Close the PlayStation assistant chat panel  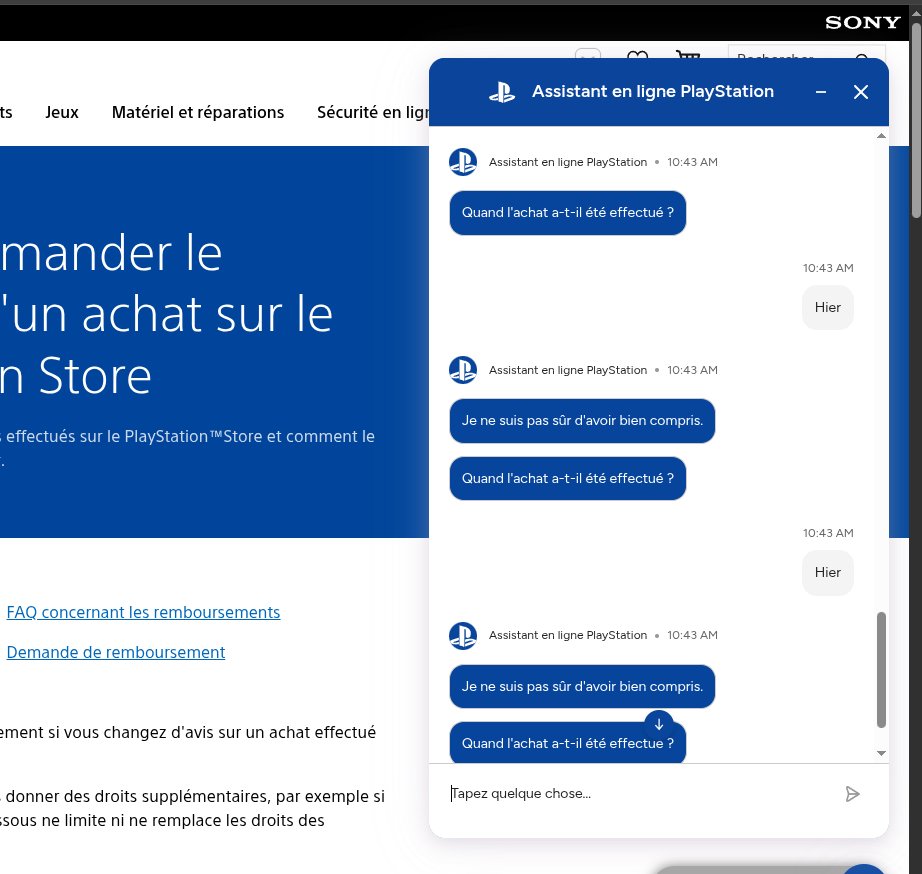point(861,92)
